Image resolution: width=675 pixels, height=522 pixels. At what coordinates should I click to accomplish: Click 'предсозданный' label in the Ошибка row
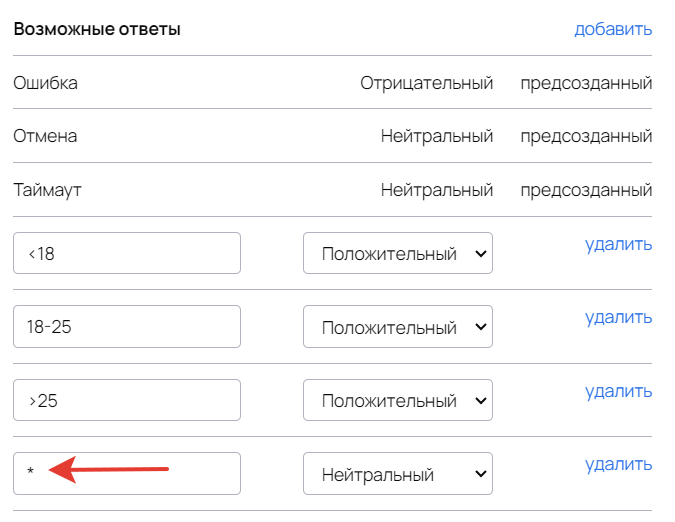pos(586,83)
